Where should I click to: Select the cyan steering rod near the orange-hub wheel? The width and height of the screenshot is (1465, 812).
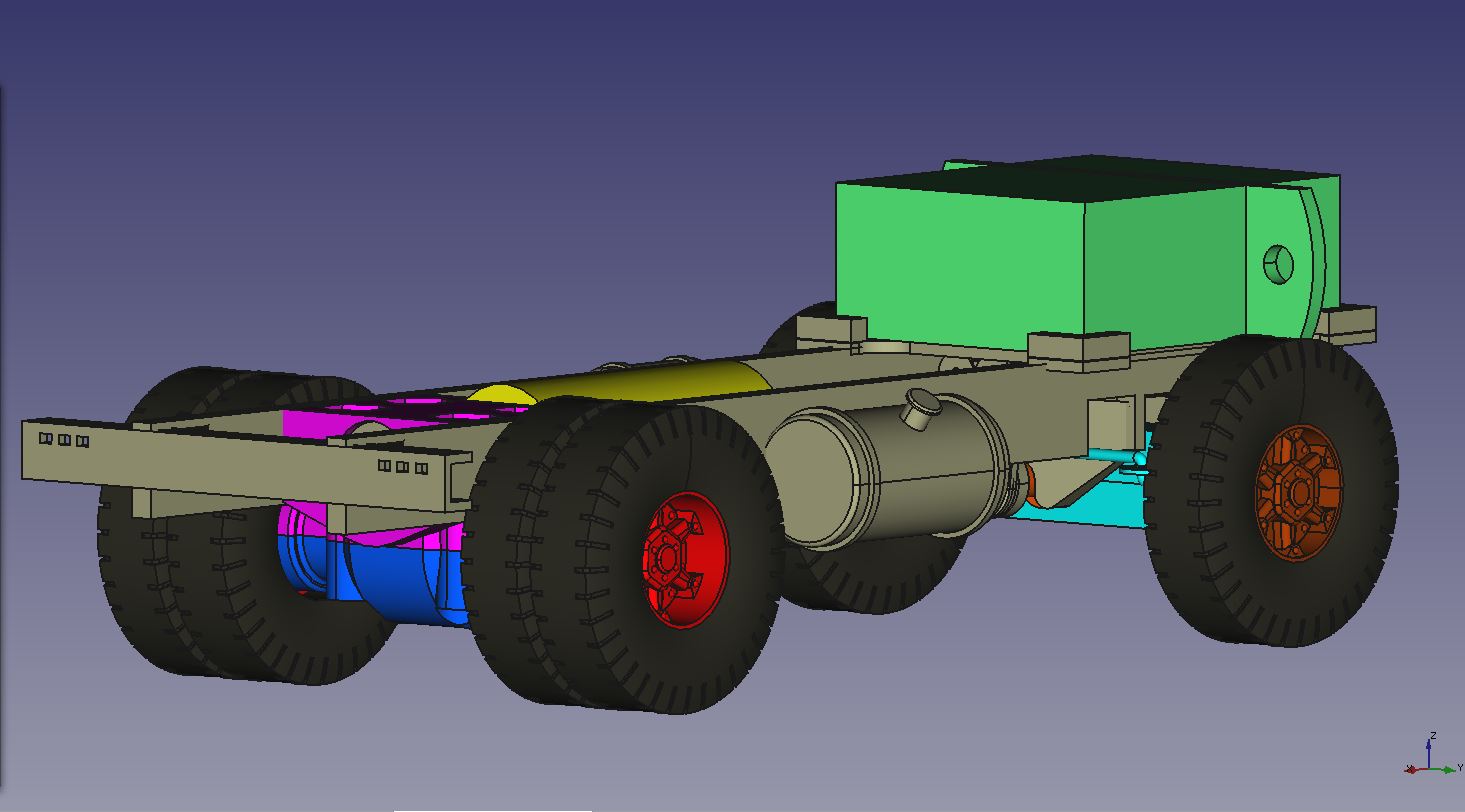(x=1110, y=456)
